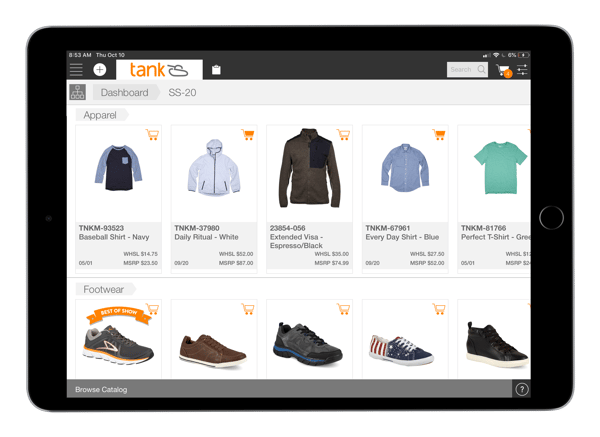Click 'Extended Visa - Espresso/Black' name
The height and width of the screenshot is (437, 600).
click(x=297, y=241)
